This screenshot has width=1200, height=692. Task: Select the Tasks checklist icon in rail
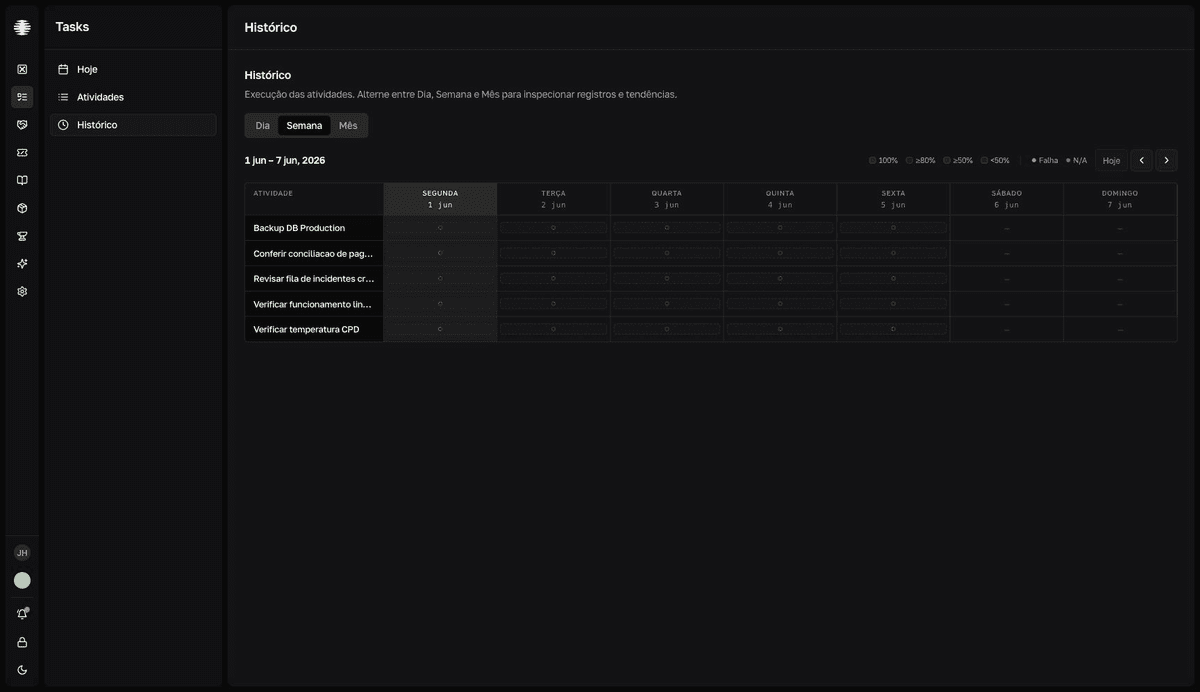(22, 97)
